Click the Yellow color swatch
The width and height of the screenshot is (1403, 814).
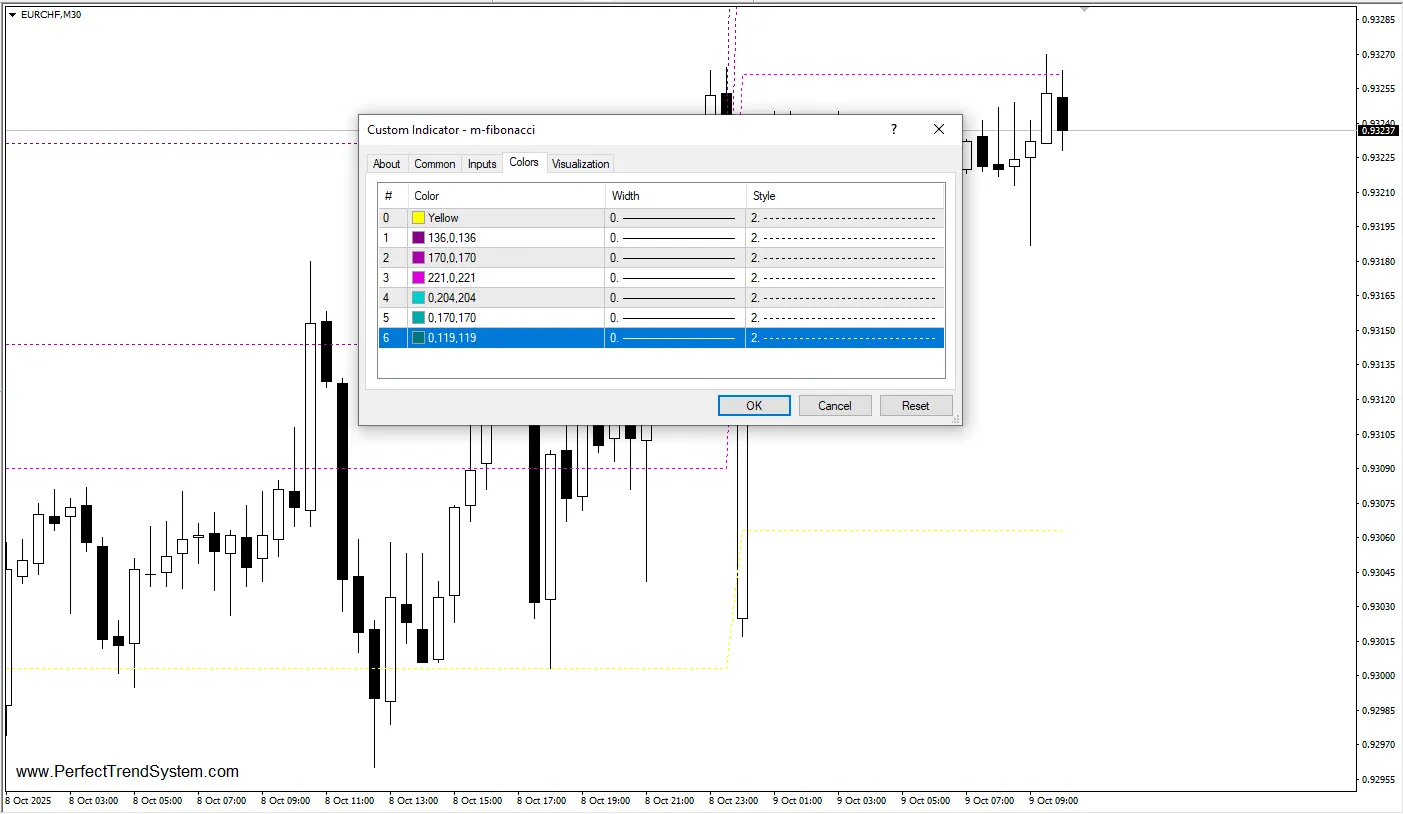point(418,218)
